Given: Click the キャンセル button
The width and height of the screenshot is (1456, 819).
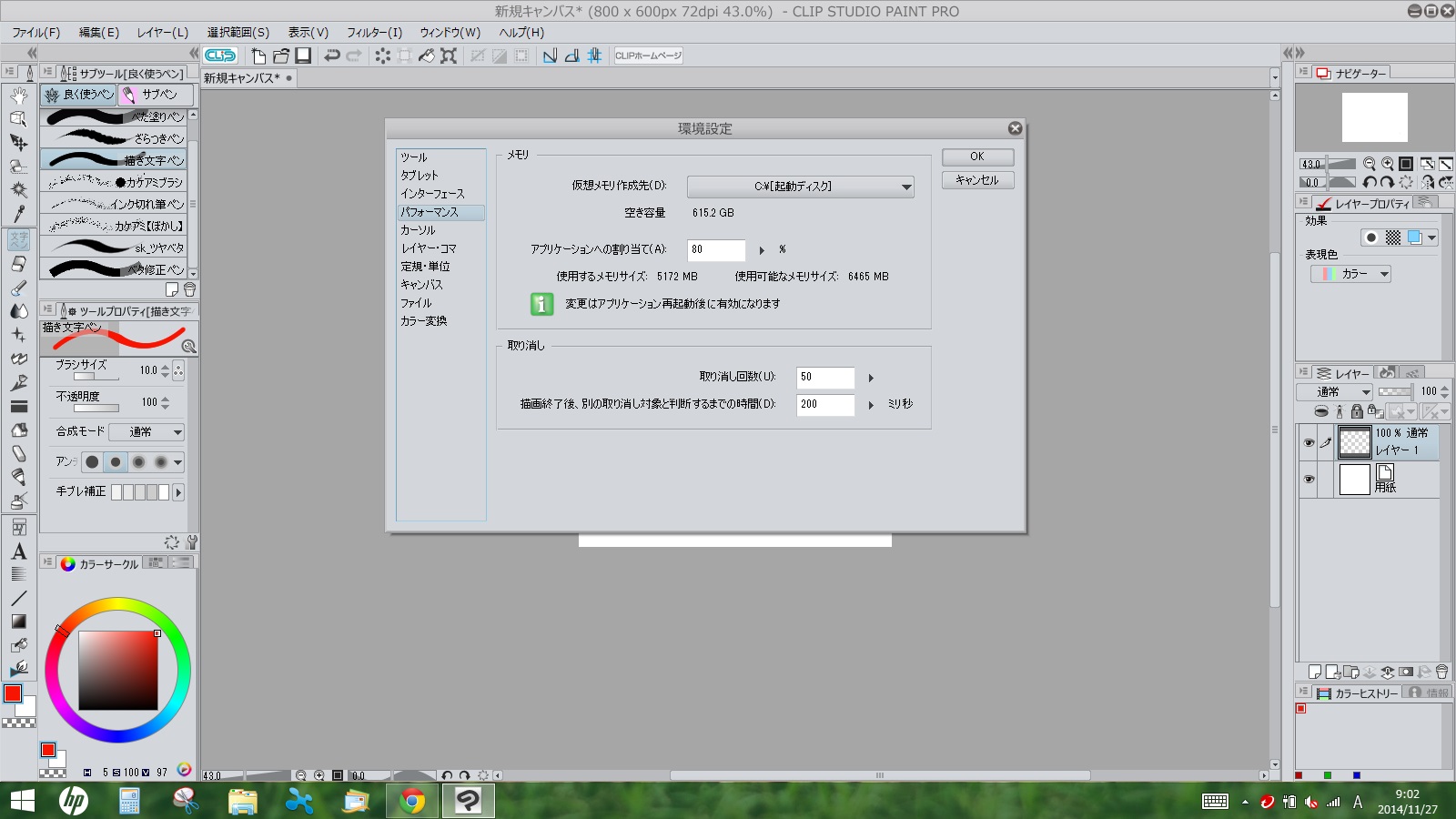Looking at the screenshot, I should (977, 180).
